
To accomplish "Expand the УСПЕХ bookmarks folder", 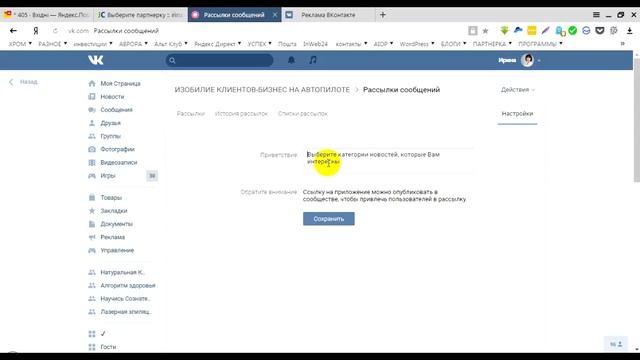I will point(259,44).
